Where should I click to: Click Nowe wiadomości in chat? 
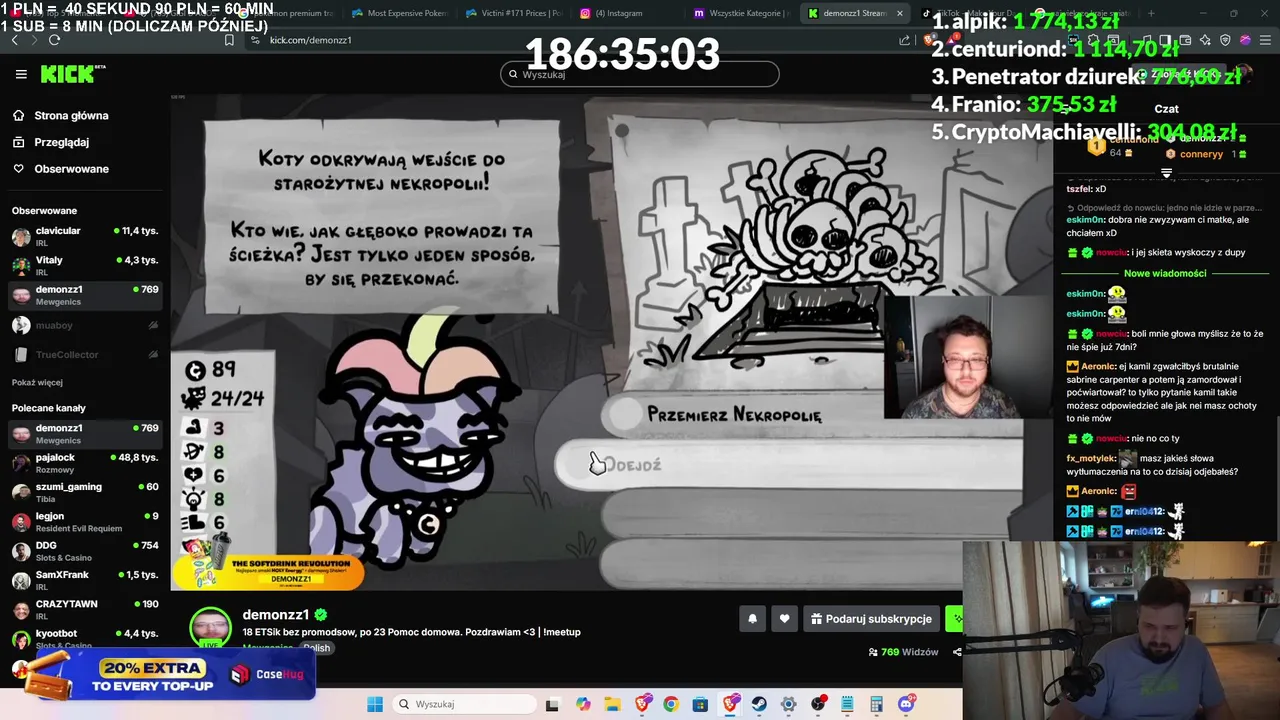click(x=1165, y=273)
